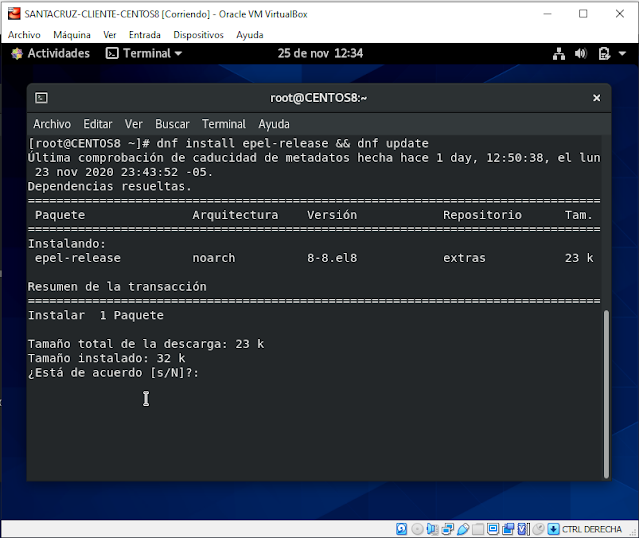
Task: Click the VirtualBox app icon in title bar
Action: point(14,13)
